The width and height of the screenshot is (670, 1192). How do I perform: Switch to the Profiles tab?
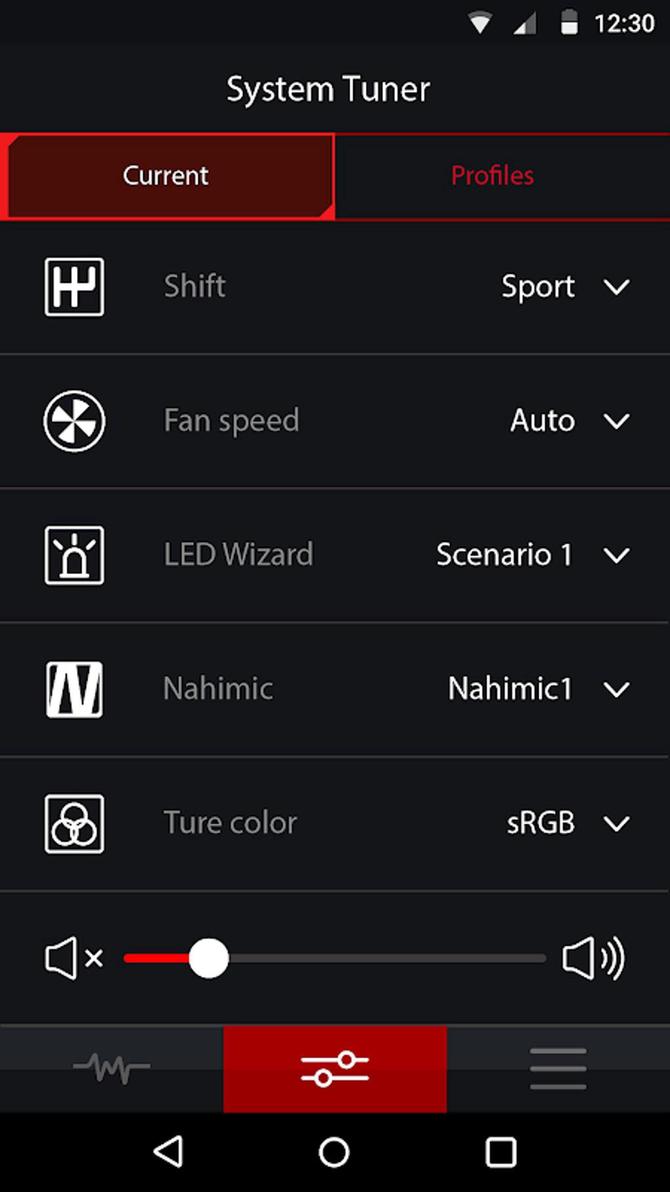[493, 176]
